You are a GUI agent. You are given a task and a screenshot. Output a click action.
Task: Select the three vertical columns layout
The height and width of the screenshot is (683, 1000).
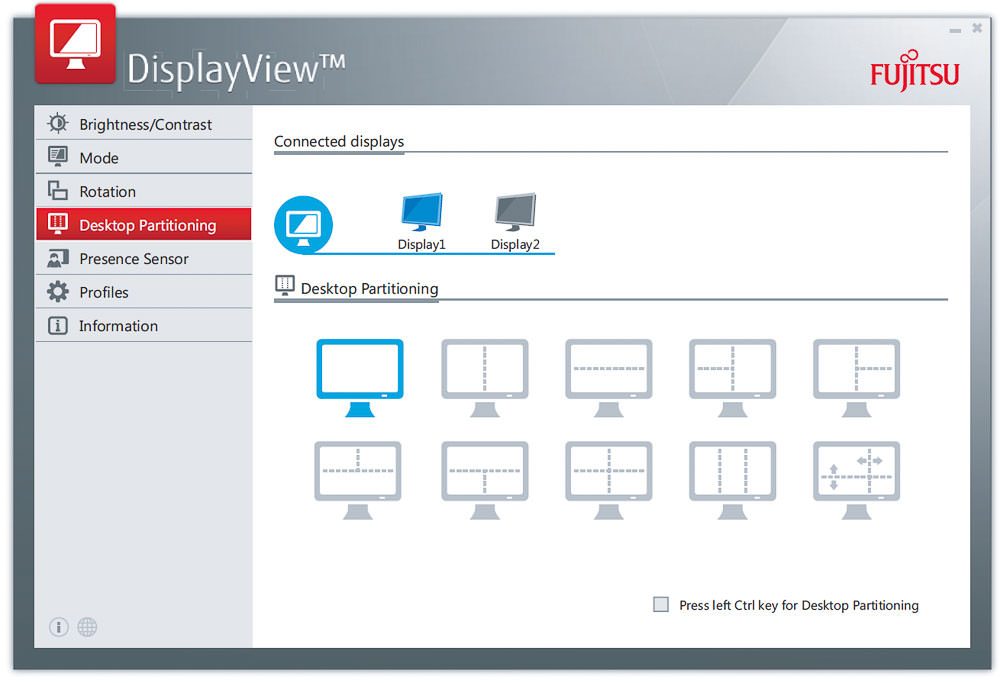[x=732, y=480]
